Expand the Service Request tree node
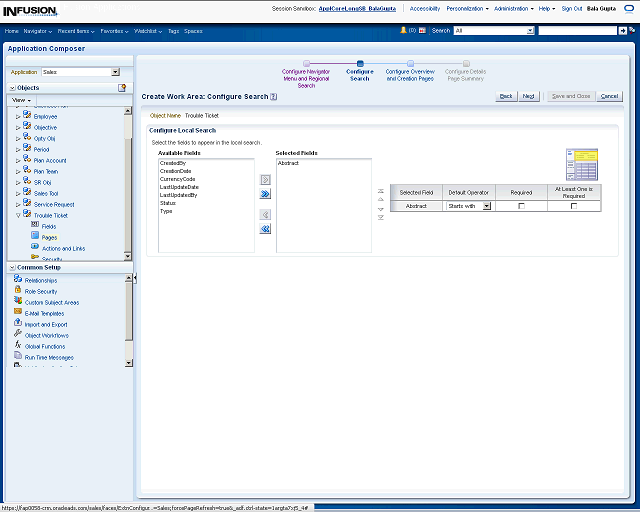Viewport: 640px width, 512px height. click(17, 204)
